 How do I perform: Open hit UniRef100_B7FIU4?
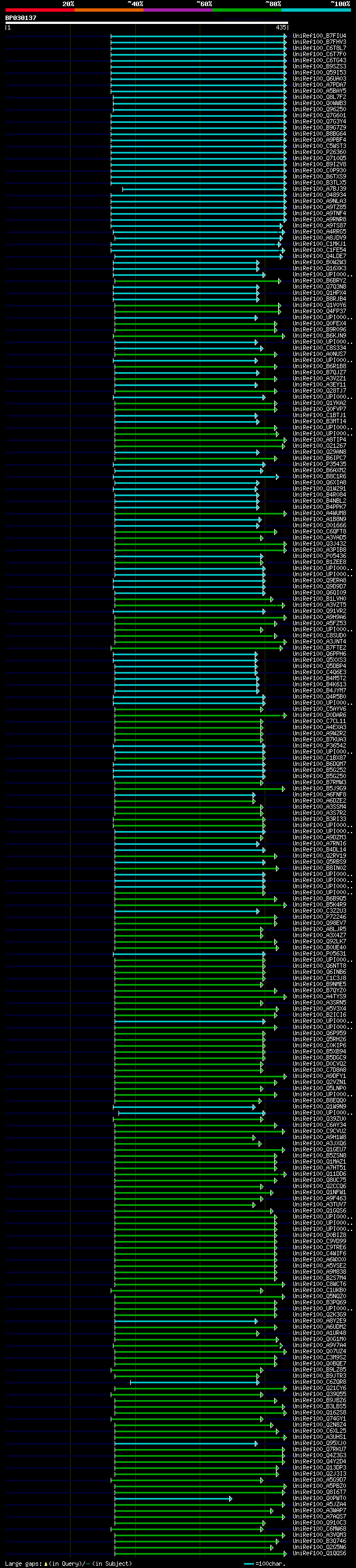coord(319,36)
